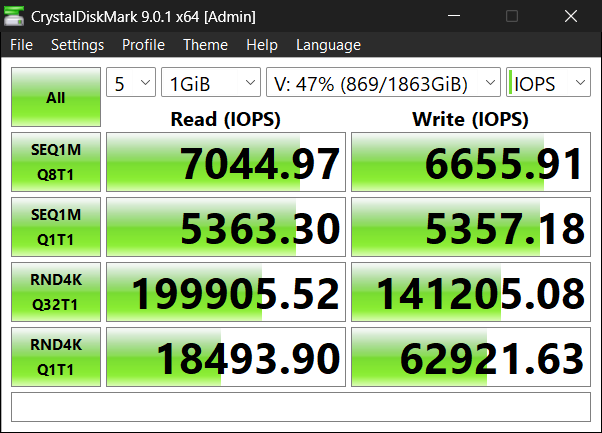Image resolution: width=602 pixels, height=433 pixels.
Task: Click the 7044.97 read result
Action: point(226,162)
